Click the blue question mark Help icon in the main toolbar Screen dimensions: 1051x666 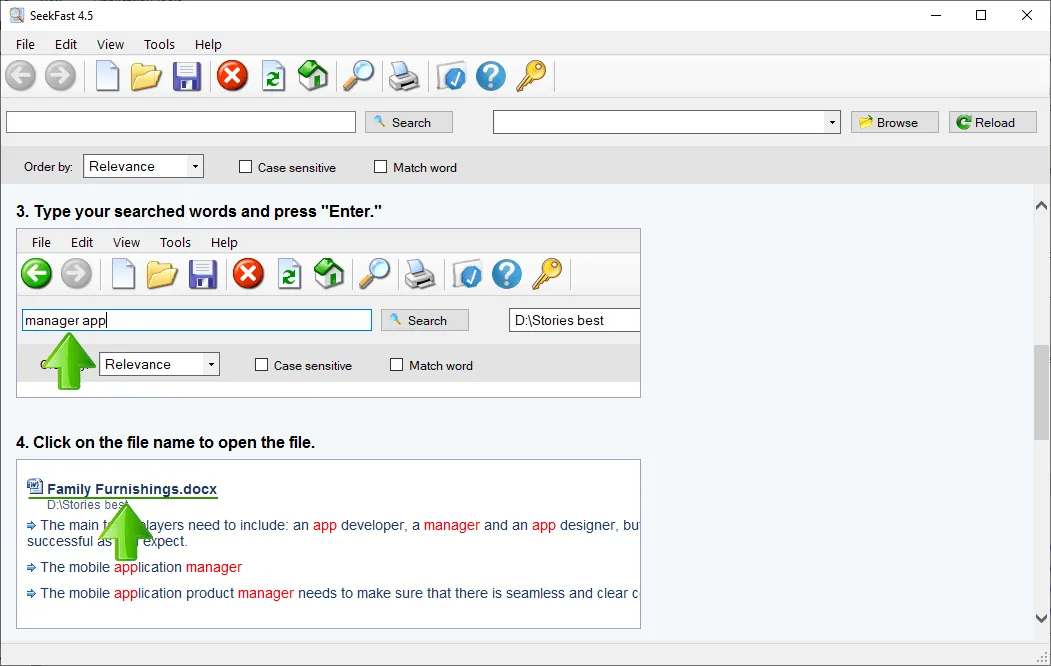click(491, 76)
